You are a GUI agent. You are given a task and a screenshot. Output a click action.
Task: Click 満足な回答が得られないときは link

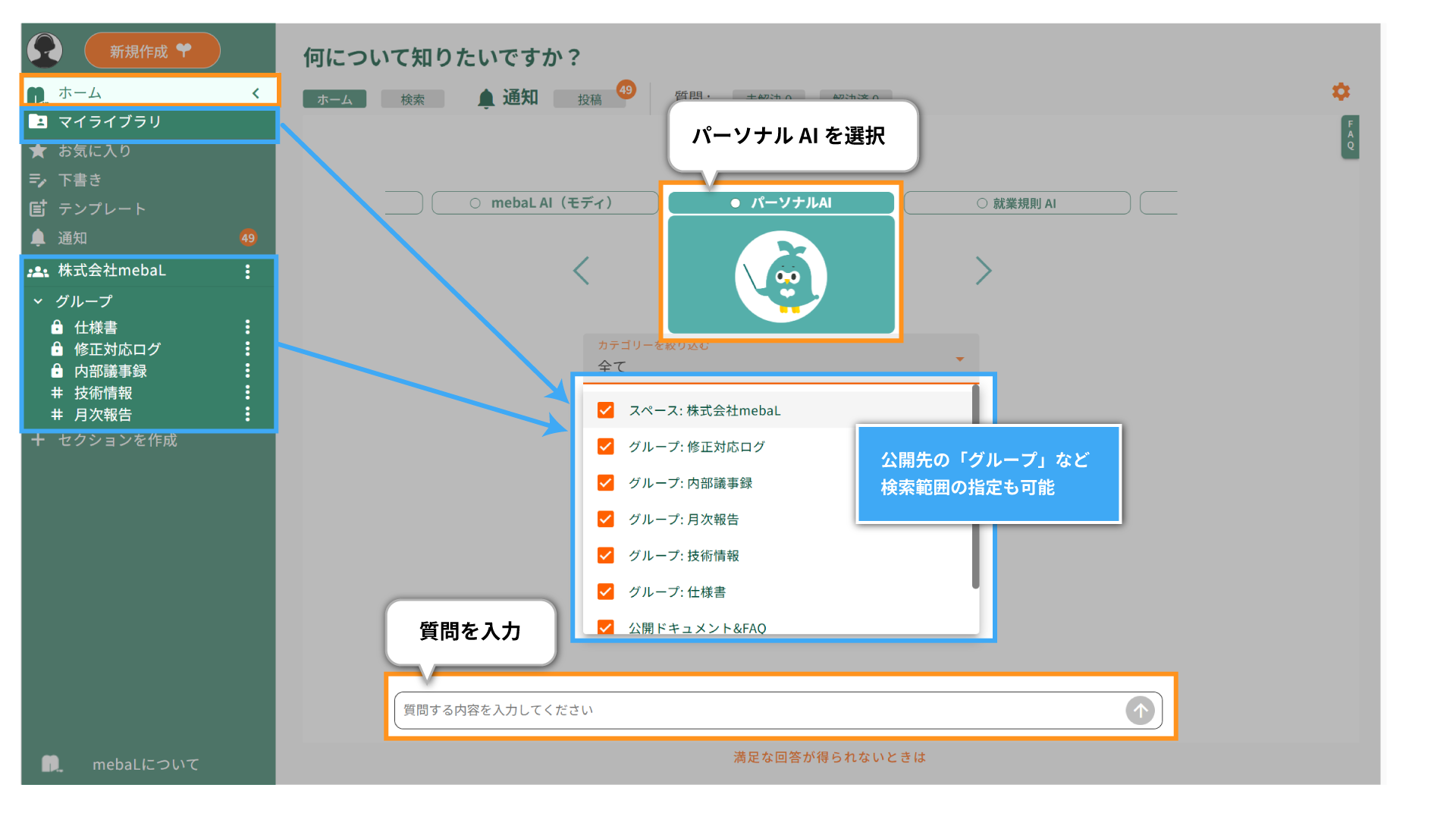coord(830,757)
